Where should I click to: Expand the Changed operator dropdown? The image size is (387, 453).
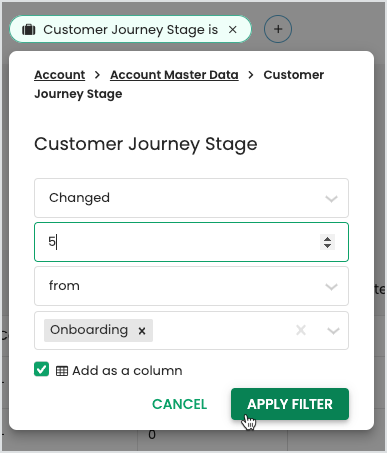coord(191,198)
